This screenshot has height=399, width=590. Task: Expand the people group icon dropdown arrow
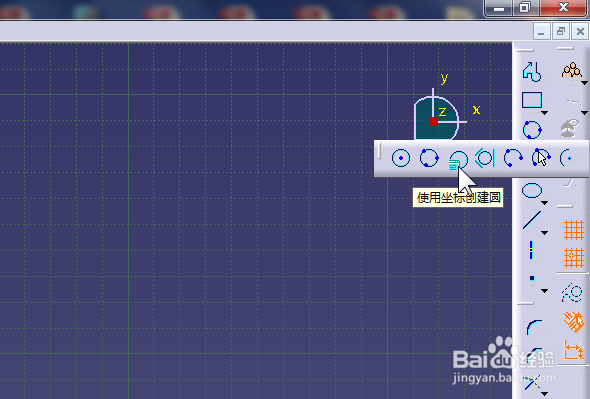(584, 83)
